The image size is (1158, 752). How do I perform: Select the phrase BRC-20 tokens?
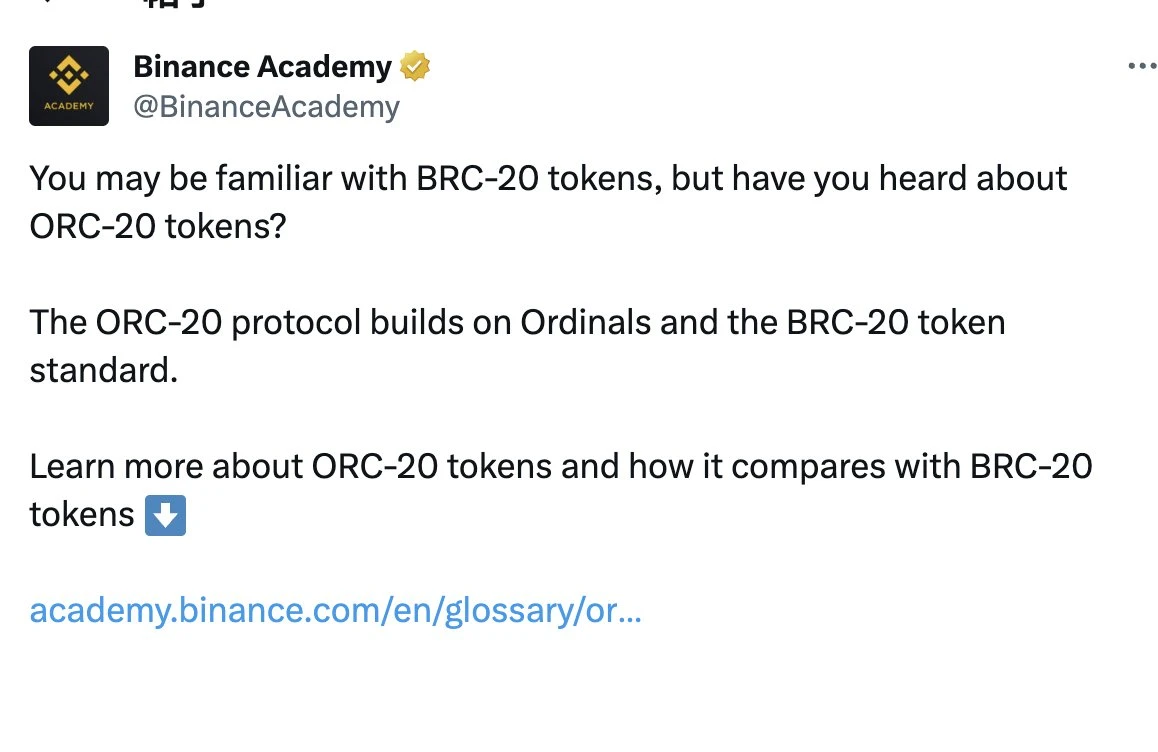523,178
